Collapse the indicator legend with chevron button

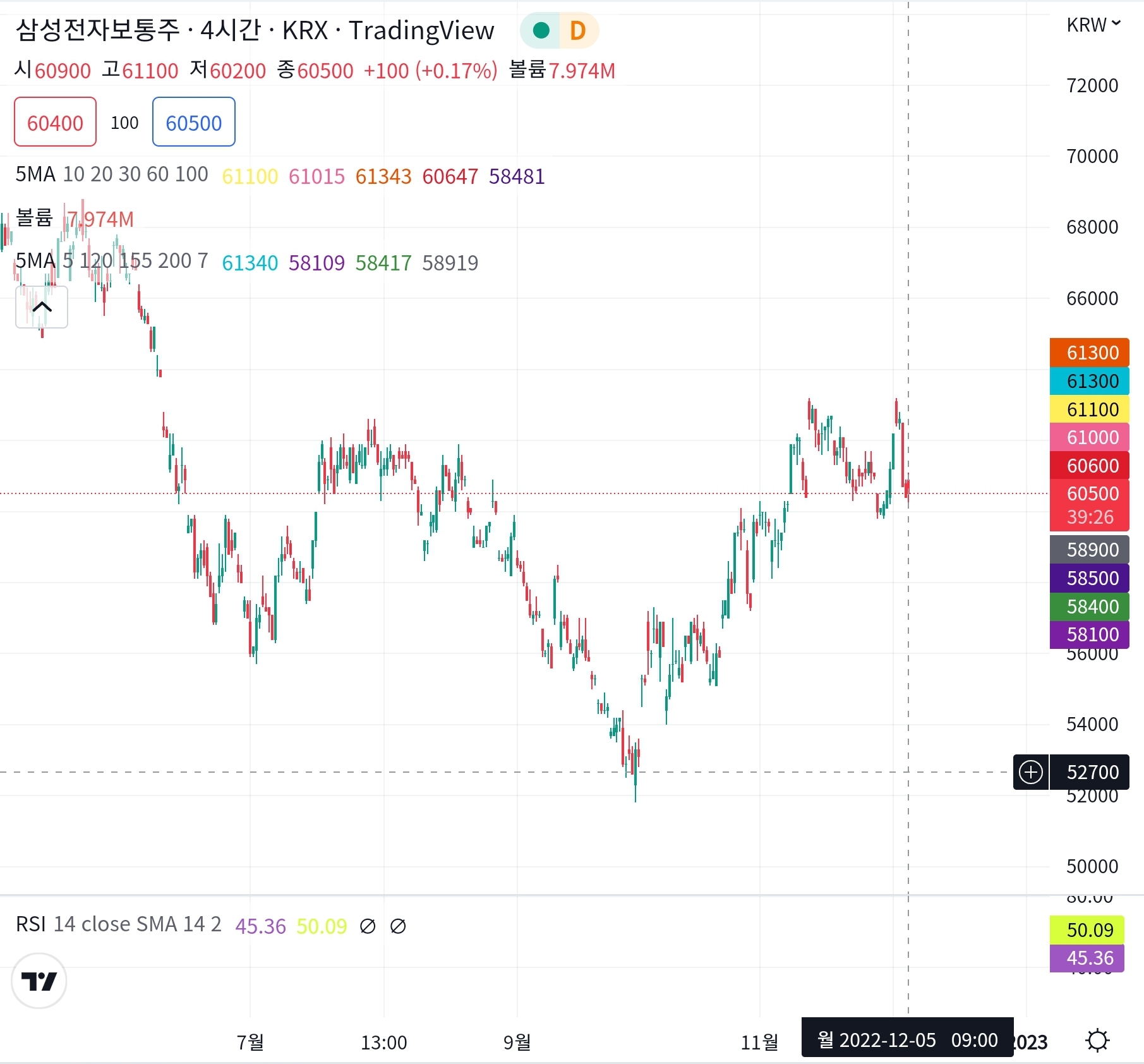42,307
